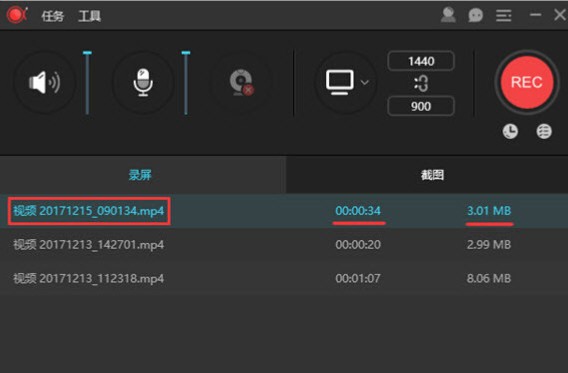Toggle system sound speaker icon

coord(45,83)
